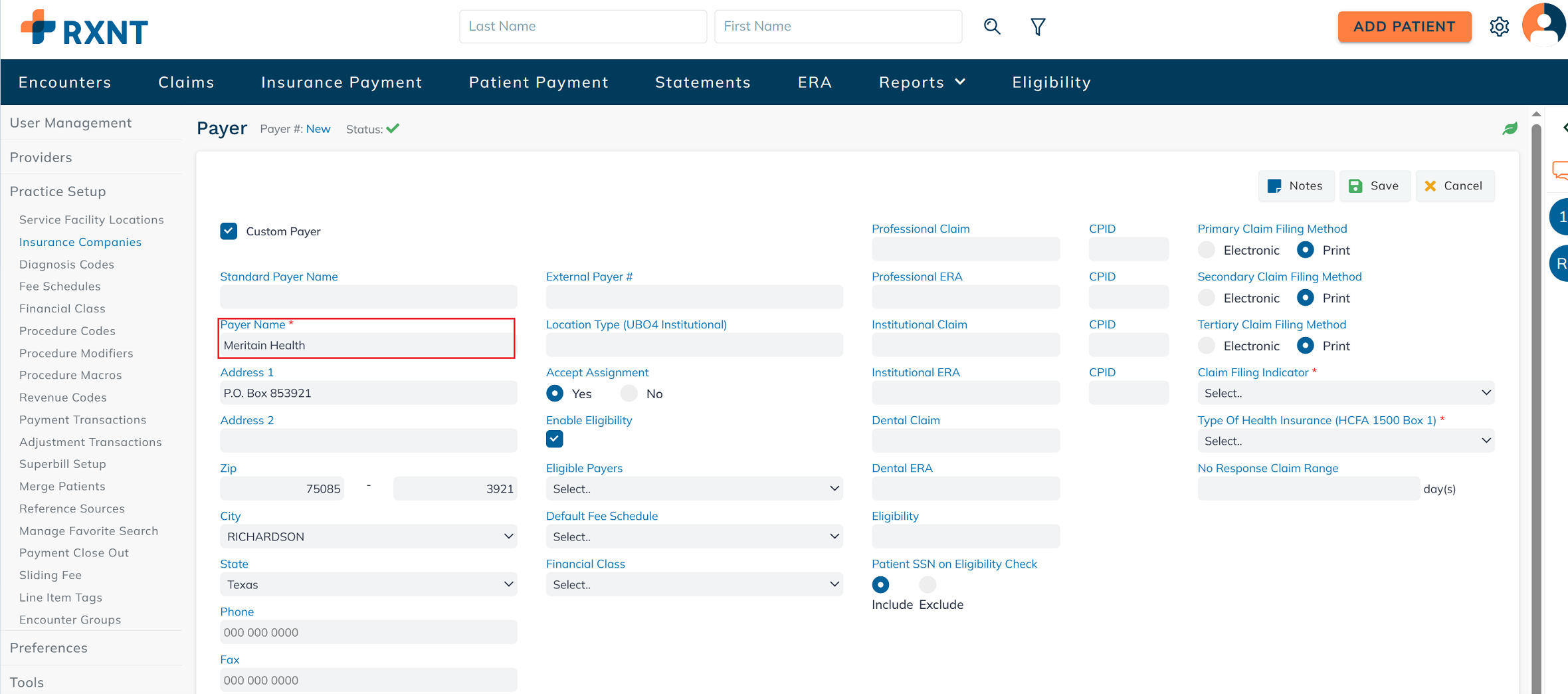Open Fee Schedules in the sidebar

[x=60, y=287]
